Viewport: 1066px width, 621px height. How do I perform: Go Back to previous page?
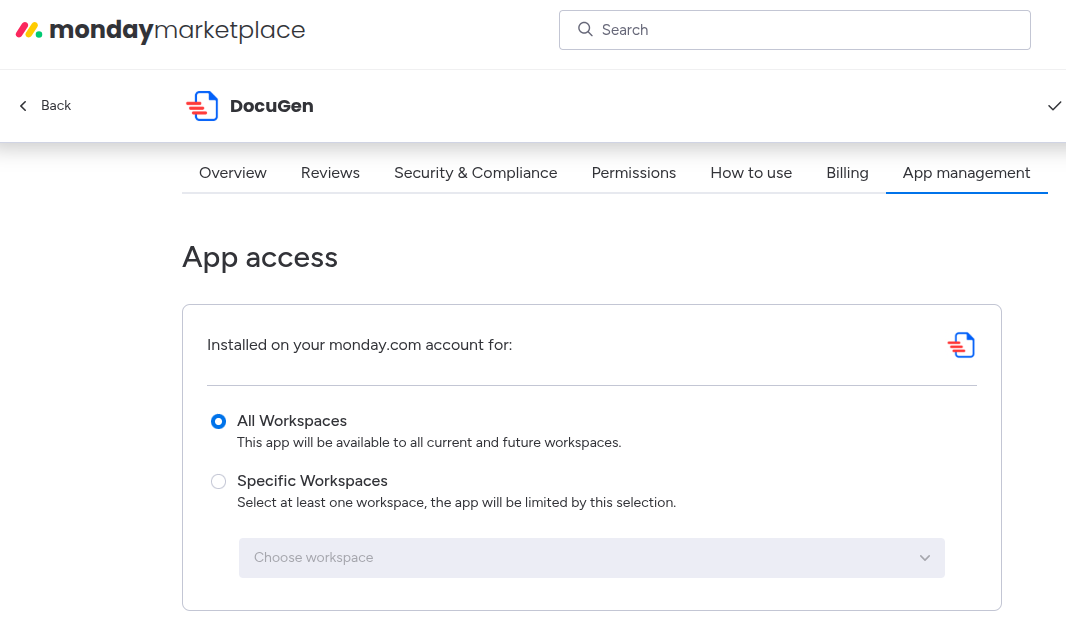(45, 105)
